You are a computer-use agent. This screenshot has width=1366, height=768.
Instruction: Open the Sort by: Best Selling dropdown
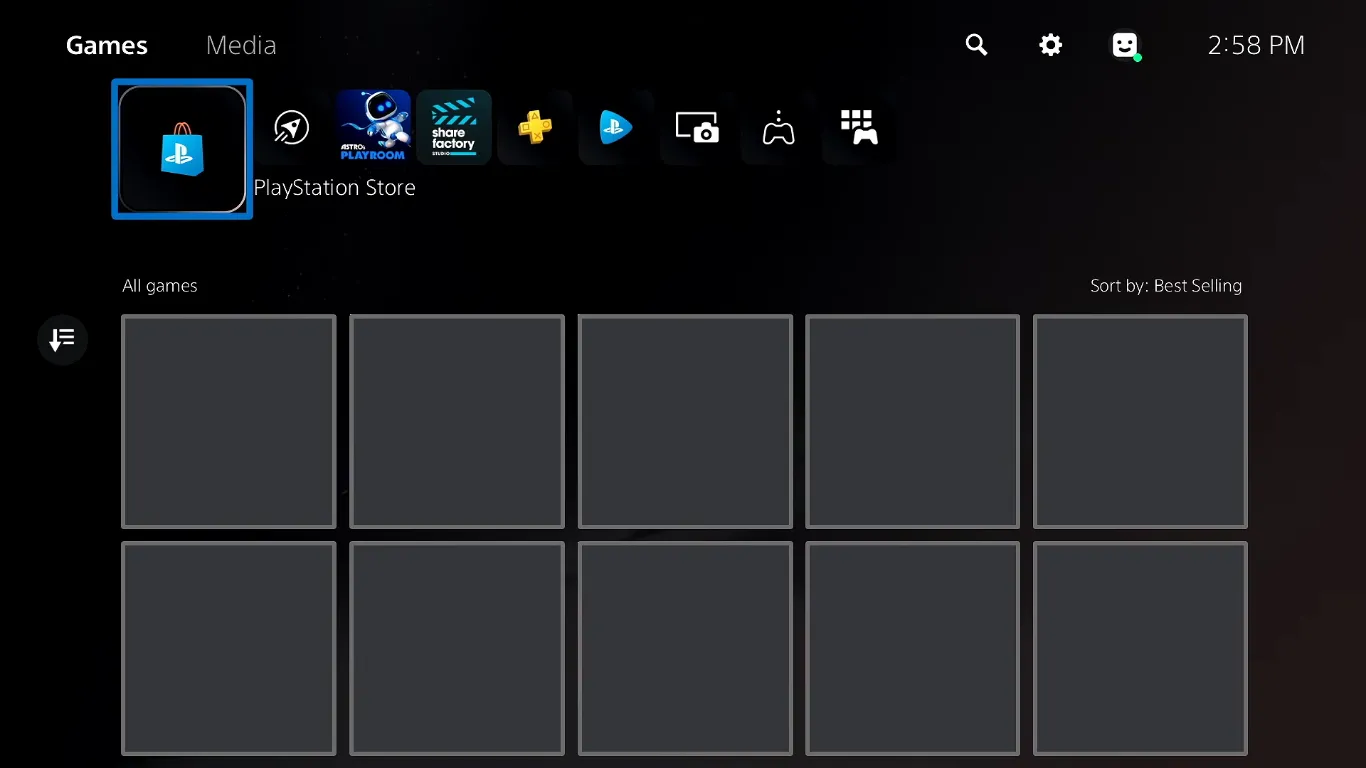point(1166,286)
